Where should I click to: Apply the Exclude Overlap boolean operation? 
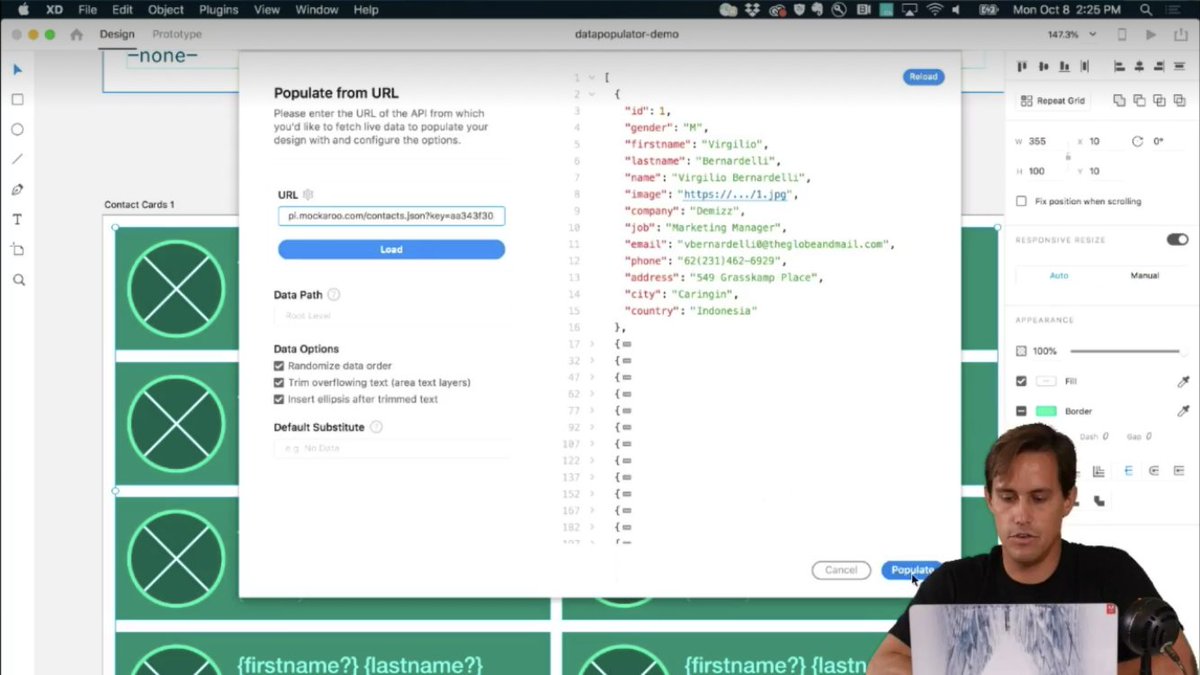point(1179,100)
